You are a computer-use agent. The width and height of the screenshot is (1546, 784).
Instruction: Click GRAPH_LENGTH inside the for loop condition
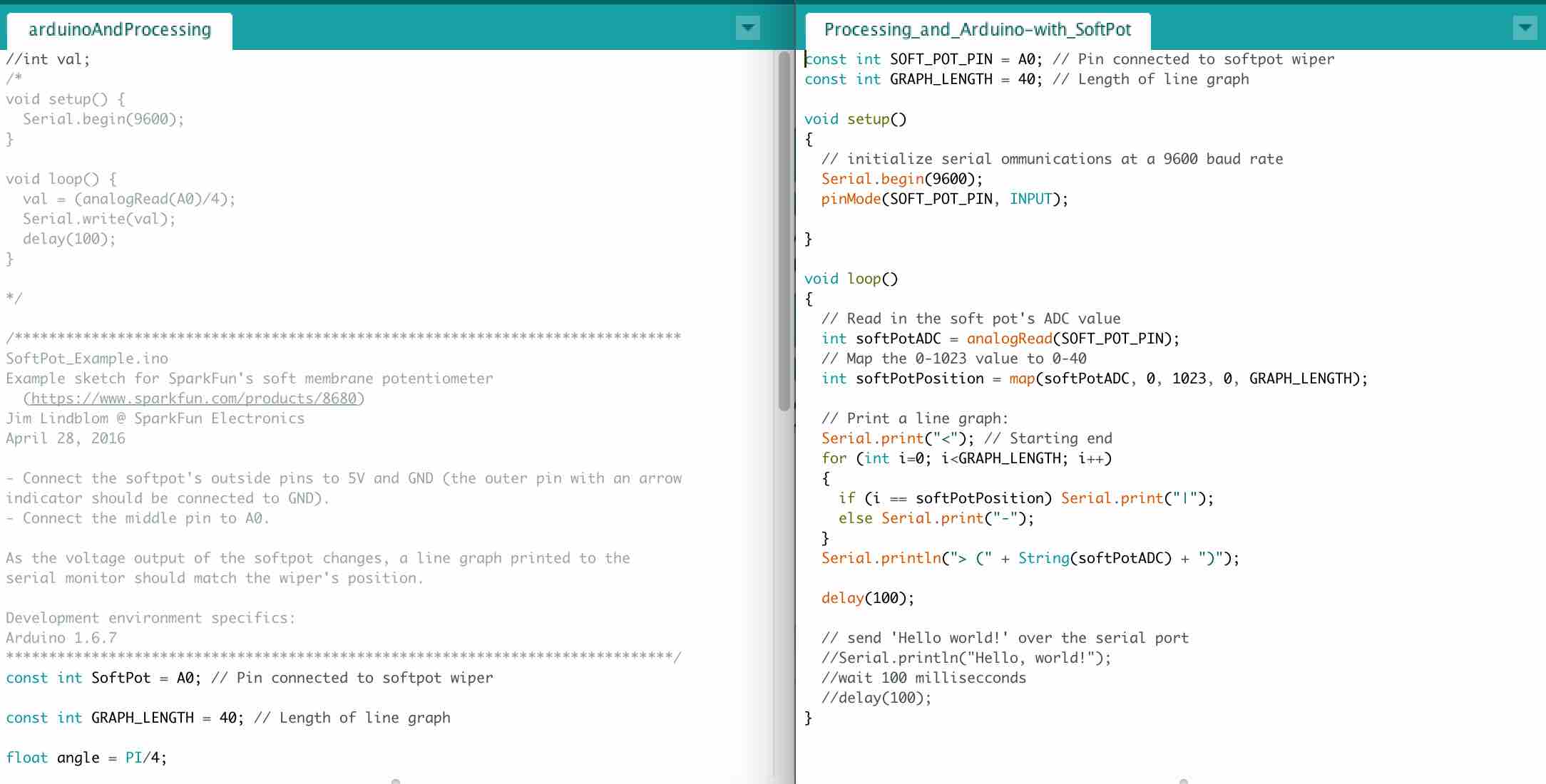1009,458
